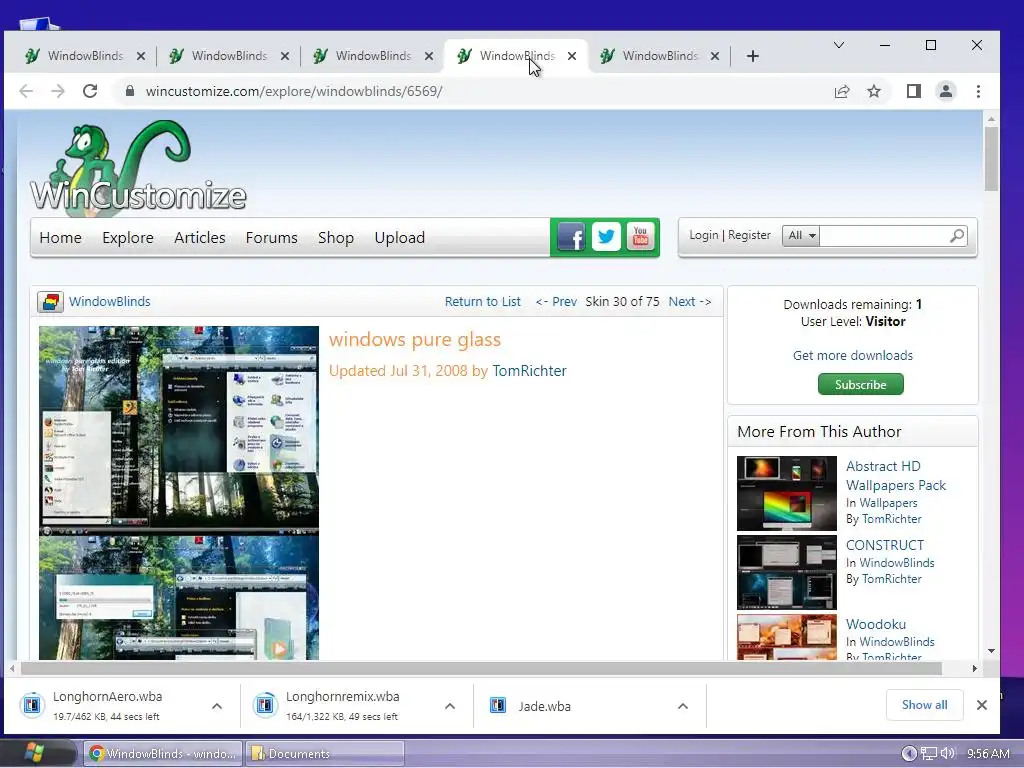
Task: Open the CONSTRUCT skin link
Action: (885, 545)
